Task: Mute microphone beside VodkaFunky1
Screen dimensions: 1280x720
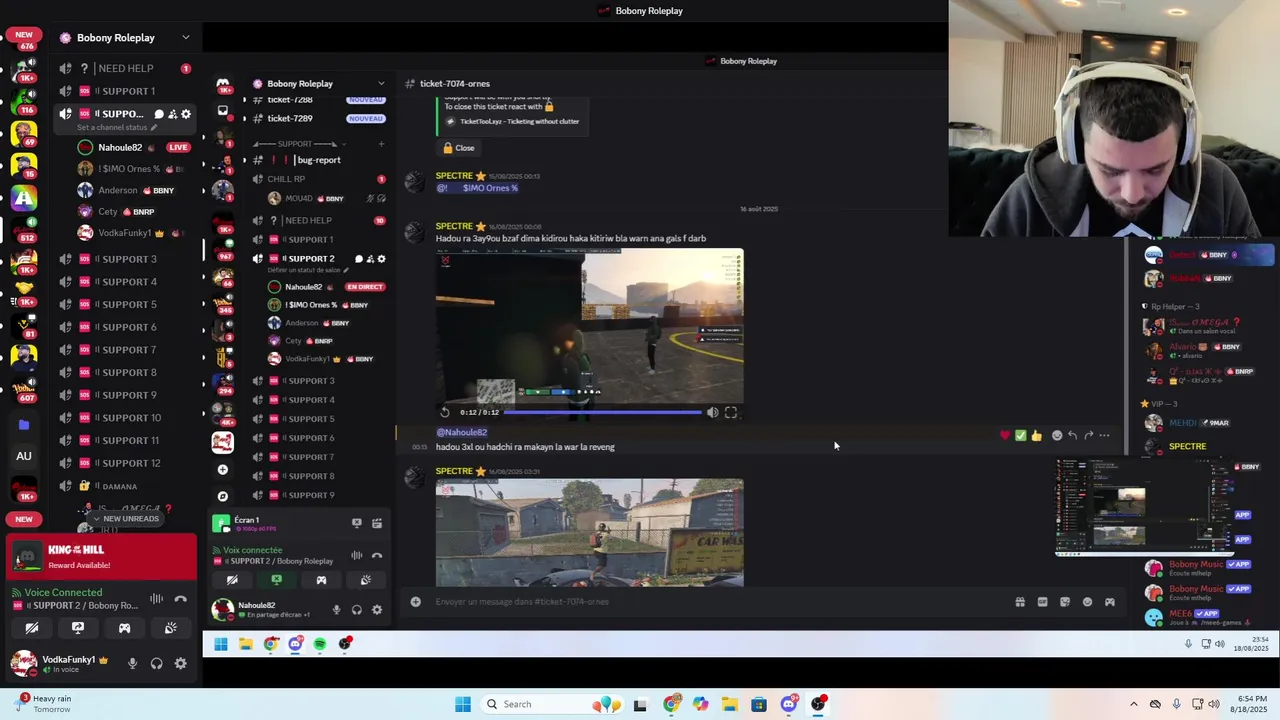Action: click(132, 663)
